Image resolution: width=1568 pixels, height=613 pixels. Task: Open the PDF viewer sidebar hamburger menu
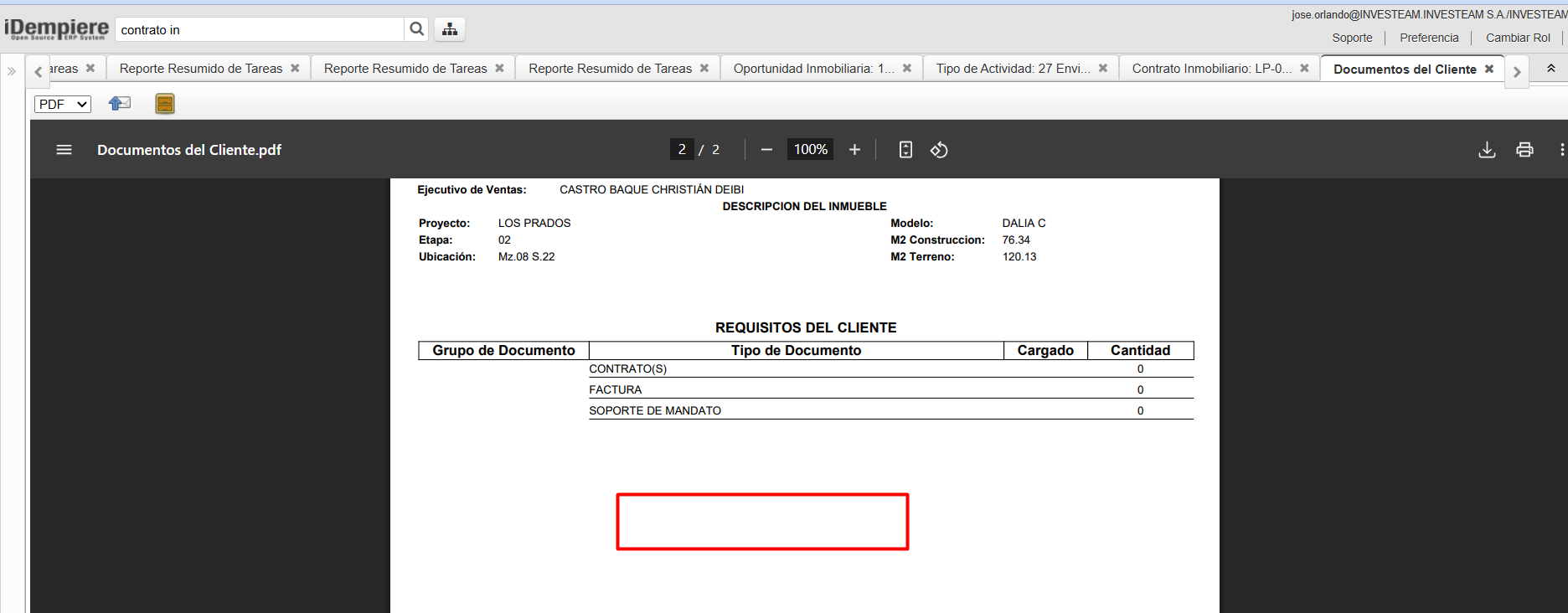pos(64,150)
